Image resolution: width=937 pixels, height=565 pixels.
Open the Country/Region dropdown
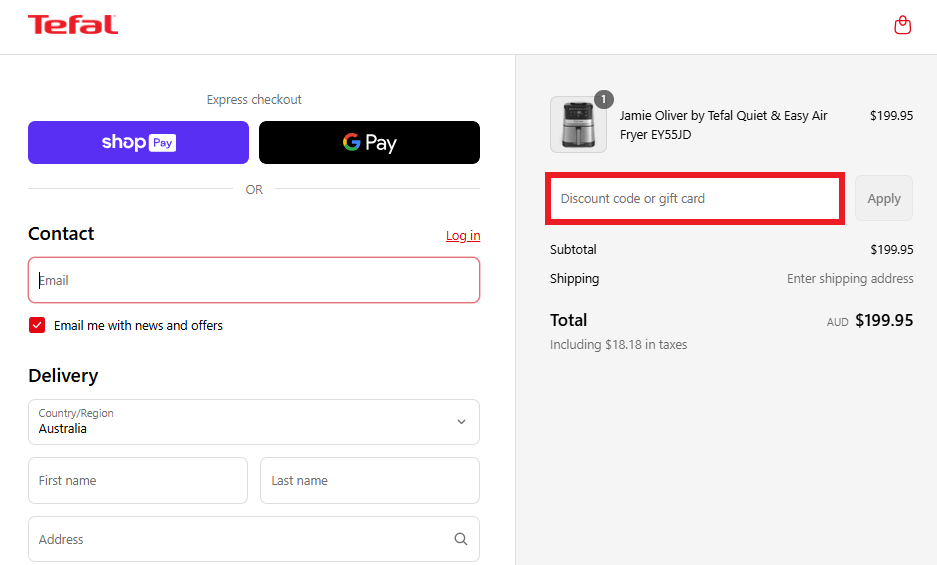point(254,422)
